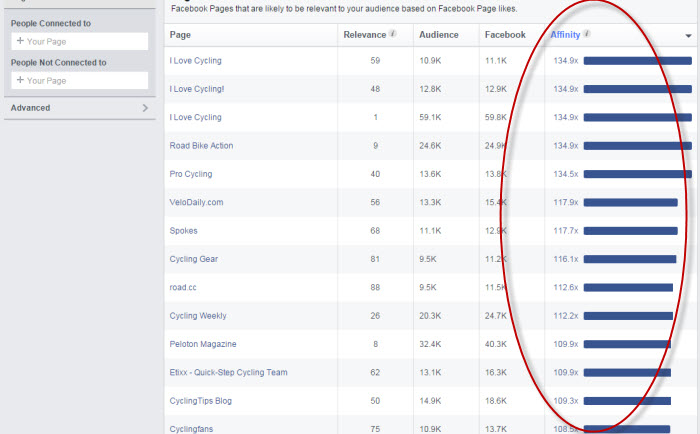Click the 59.1K audience value
Screen dimensions: 700x434
(x=430, y=117)
